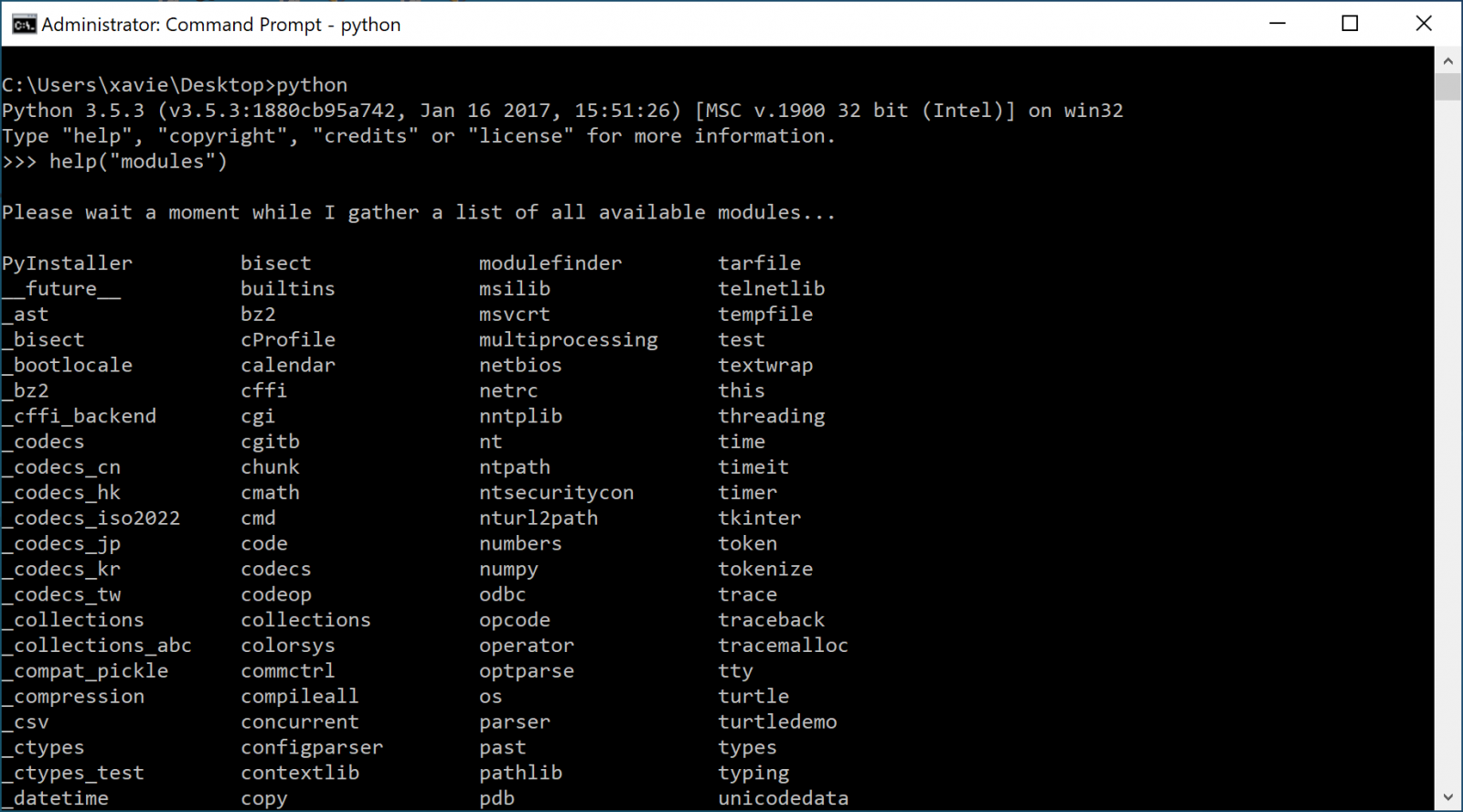Maximize the Command Prompt window
The width and height of the screenshot is (1463, 812).
(1350, 24)
